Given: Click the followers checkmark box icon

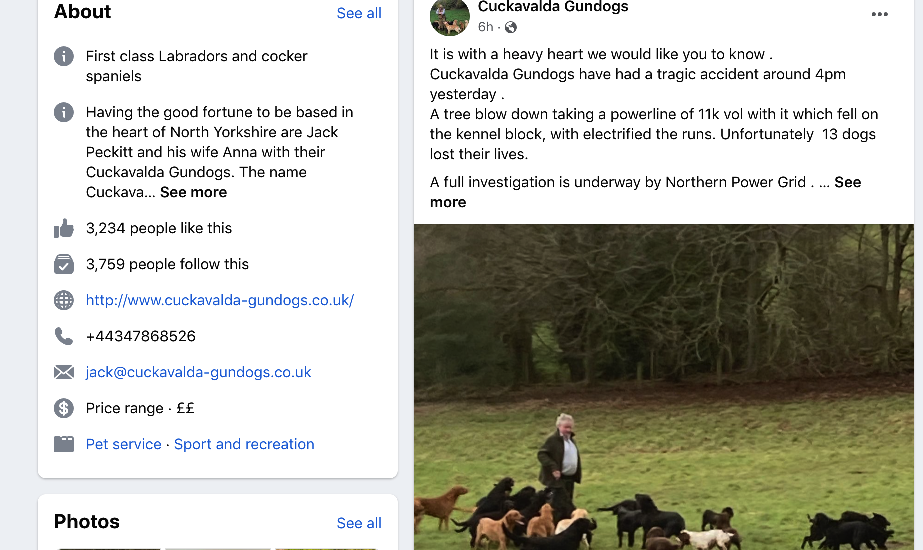Looking at the screenshot, I should (64, 264).
